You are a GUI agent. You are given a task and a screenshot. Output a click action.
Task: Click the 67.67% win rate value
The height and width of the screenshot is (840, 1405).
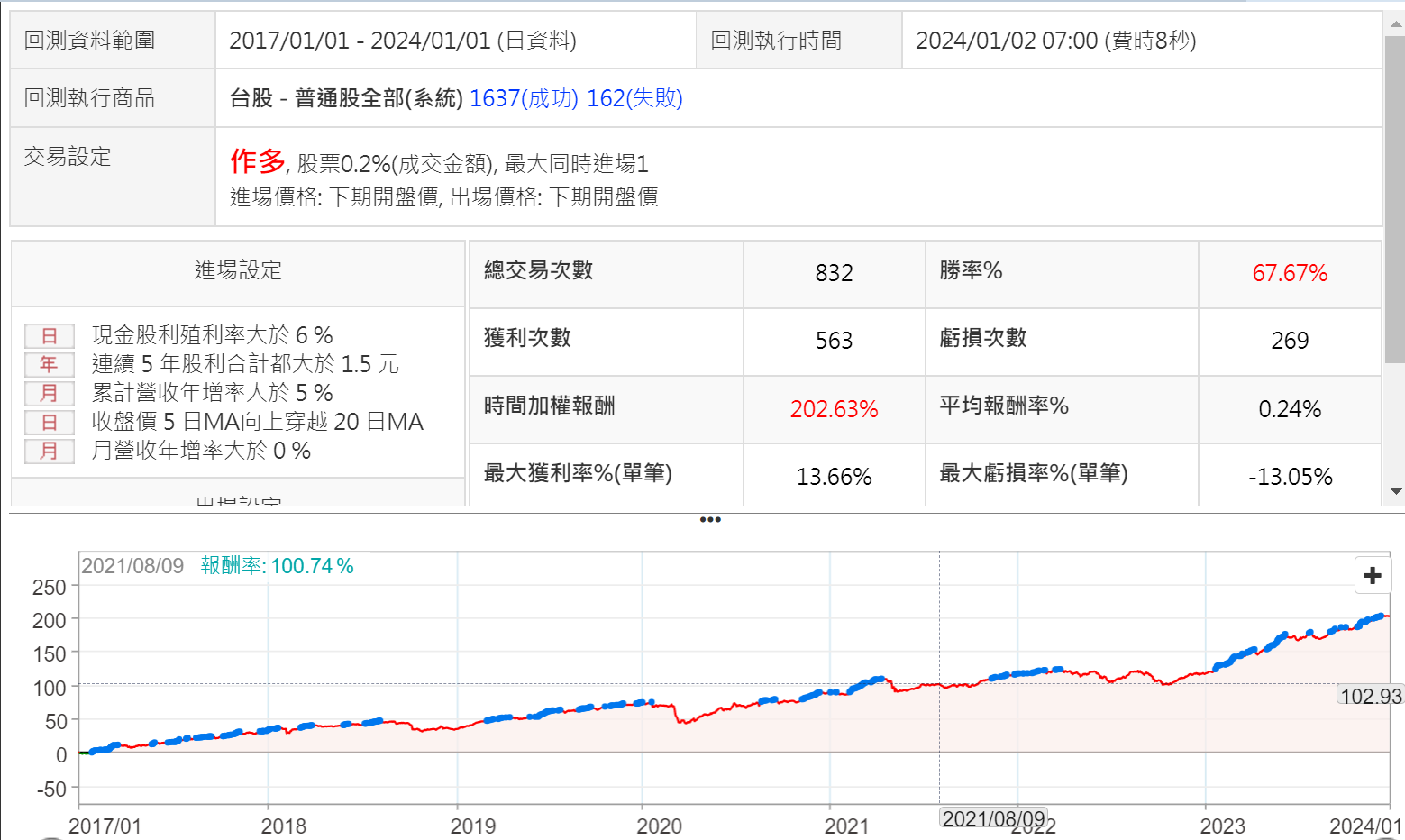(x=1290, y=274)
